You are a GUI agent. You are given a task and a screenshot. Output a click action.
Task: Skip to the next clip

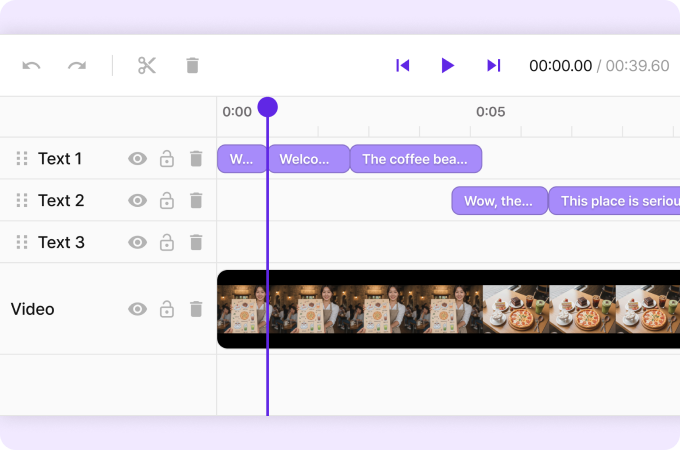tap(493, 66)
